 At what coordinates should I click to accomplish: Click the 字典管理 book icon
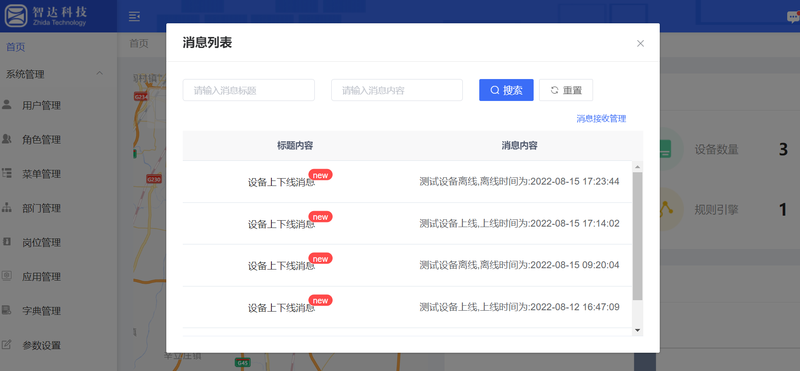coord(7,310)
